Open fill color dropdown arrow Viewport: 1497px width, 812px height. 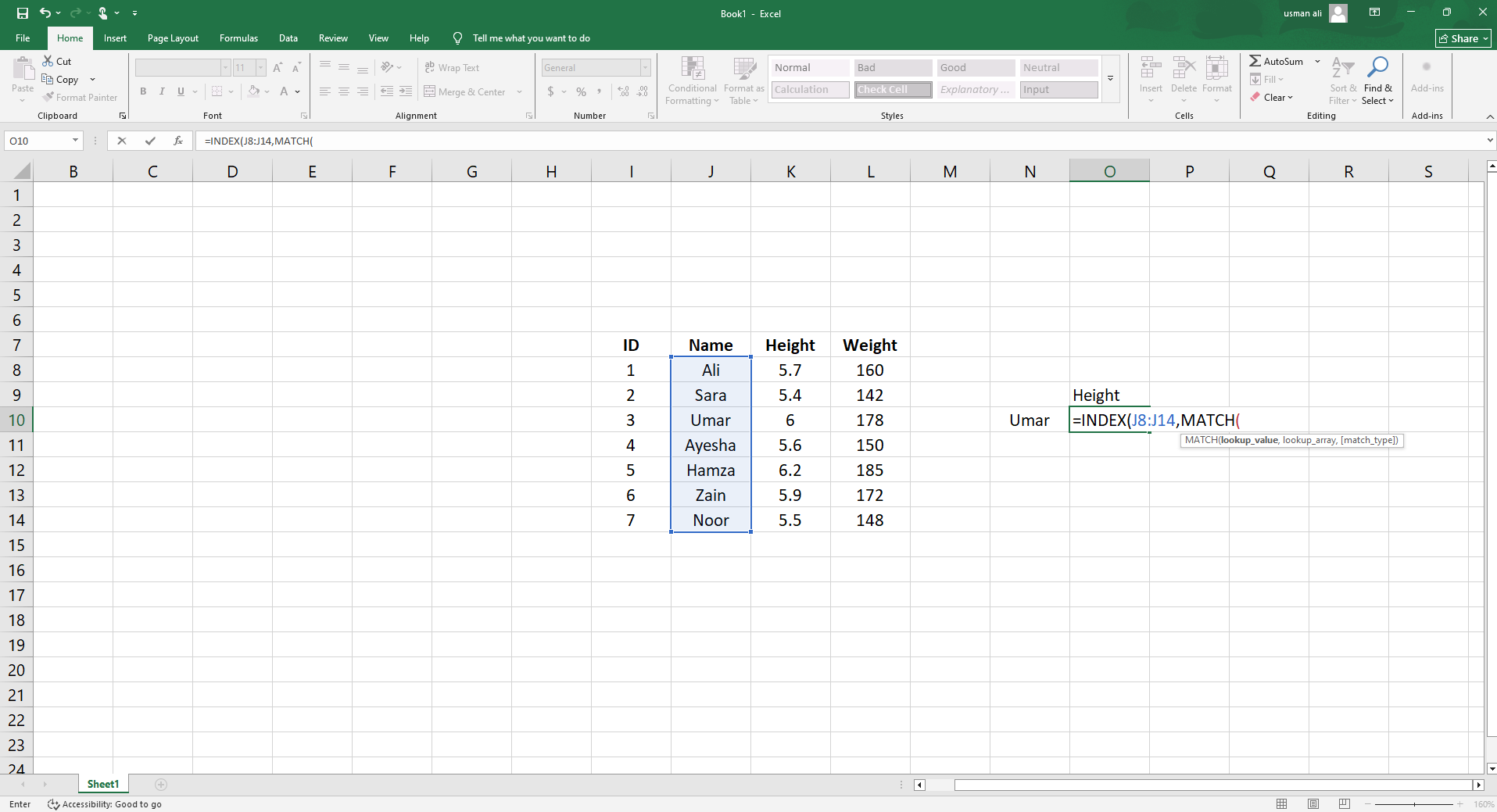pos(267,91)
